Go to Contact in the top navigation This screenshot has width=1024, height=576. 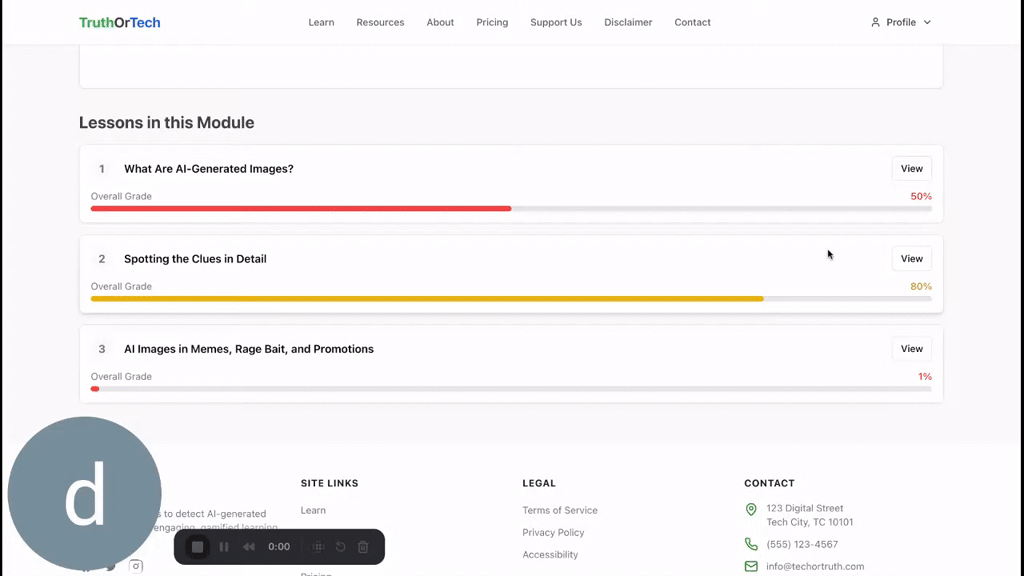click(692, 22)
